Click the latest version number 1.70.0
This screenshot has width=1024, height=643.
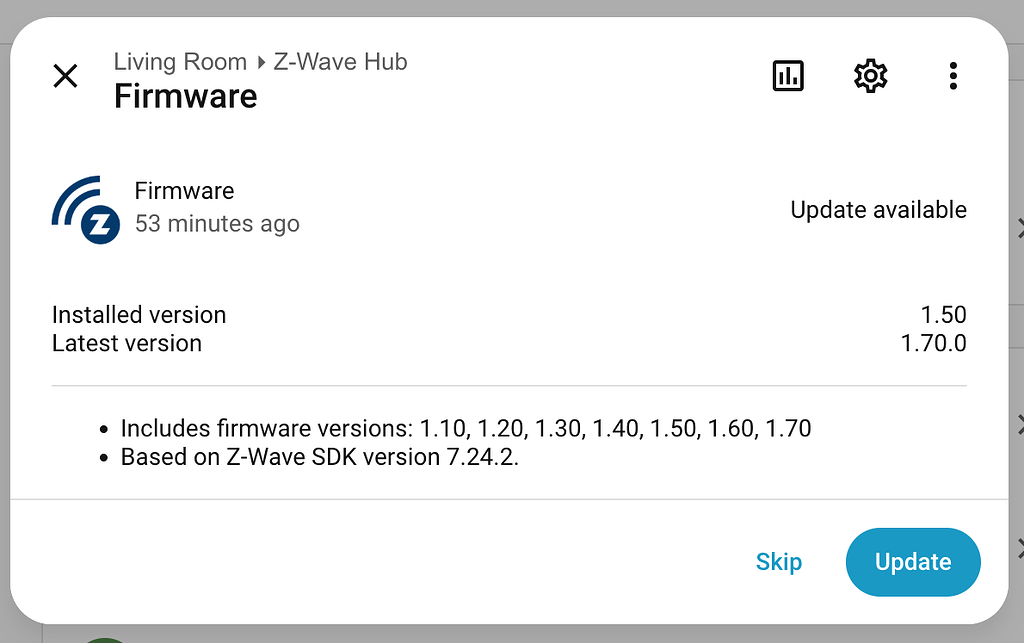[938, 343]
